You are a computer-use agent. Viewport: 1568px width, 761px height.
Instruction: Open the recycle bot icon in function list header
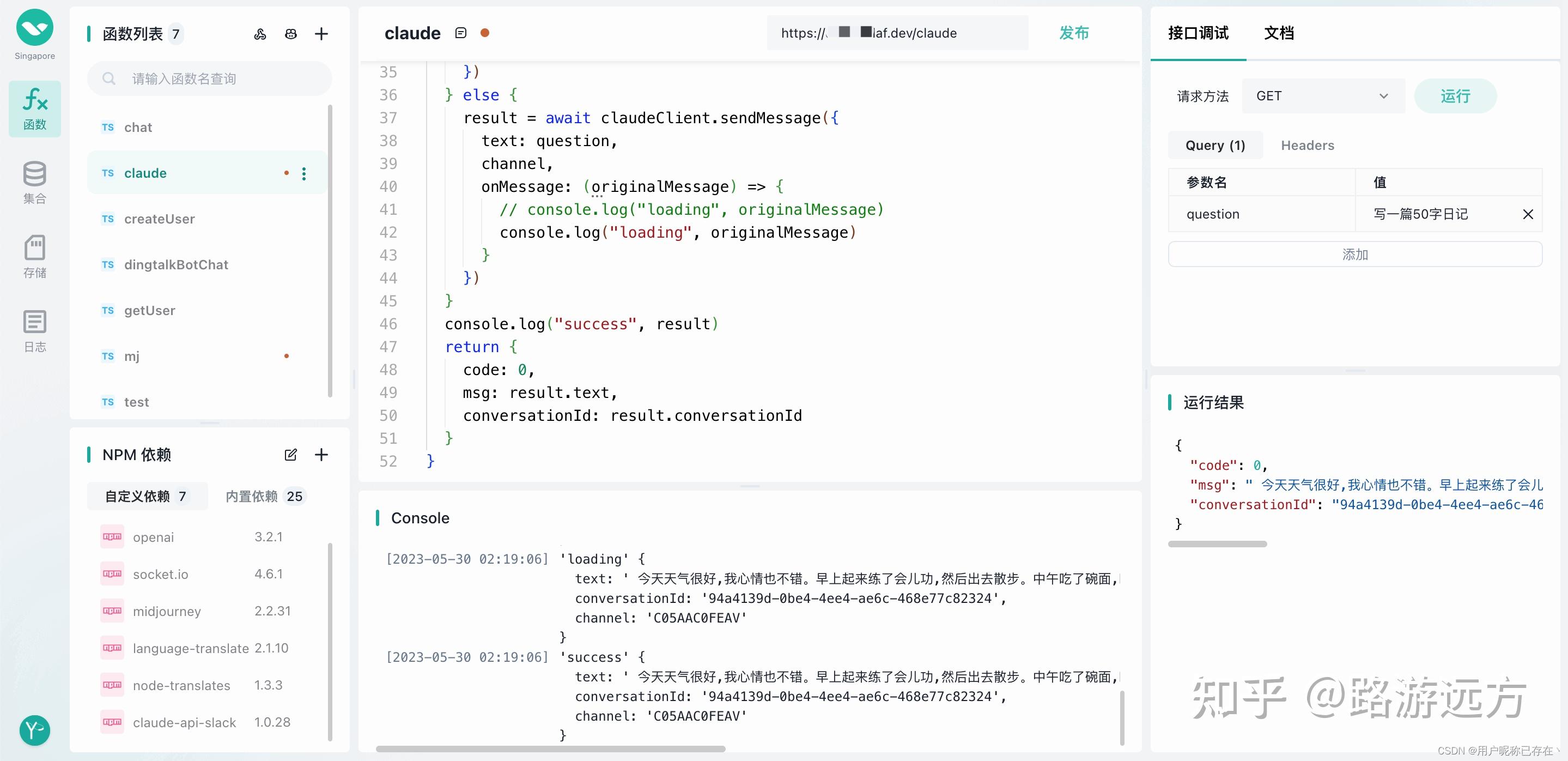291,33
